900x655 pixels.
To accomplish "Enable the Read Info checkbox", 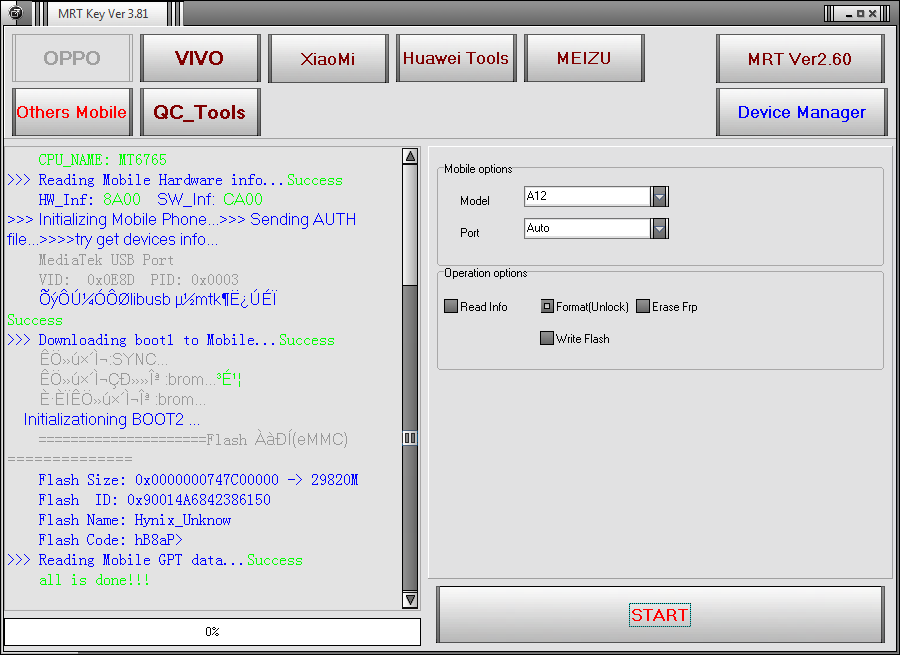I will [x=451, y=306].
